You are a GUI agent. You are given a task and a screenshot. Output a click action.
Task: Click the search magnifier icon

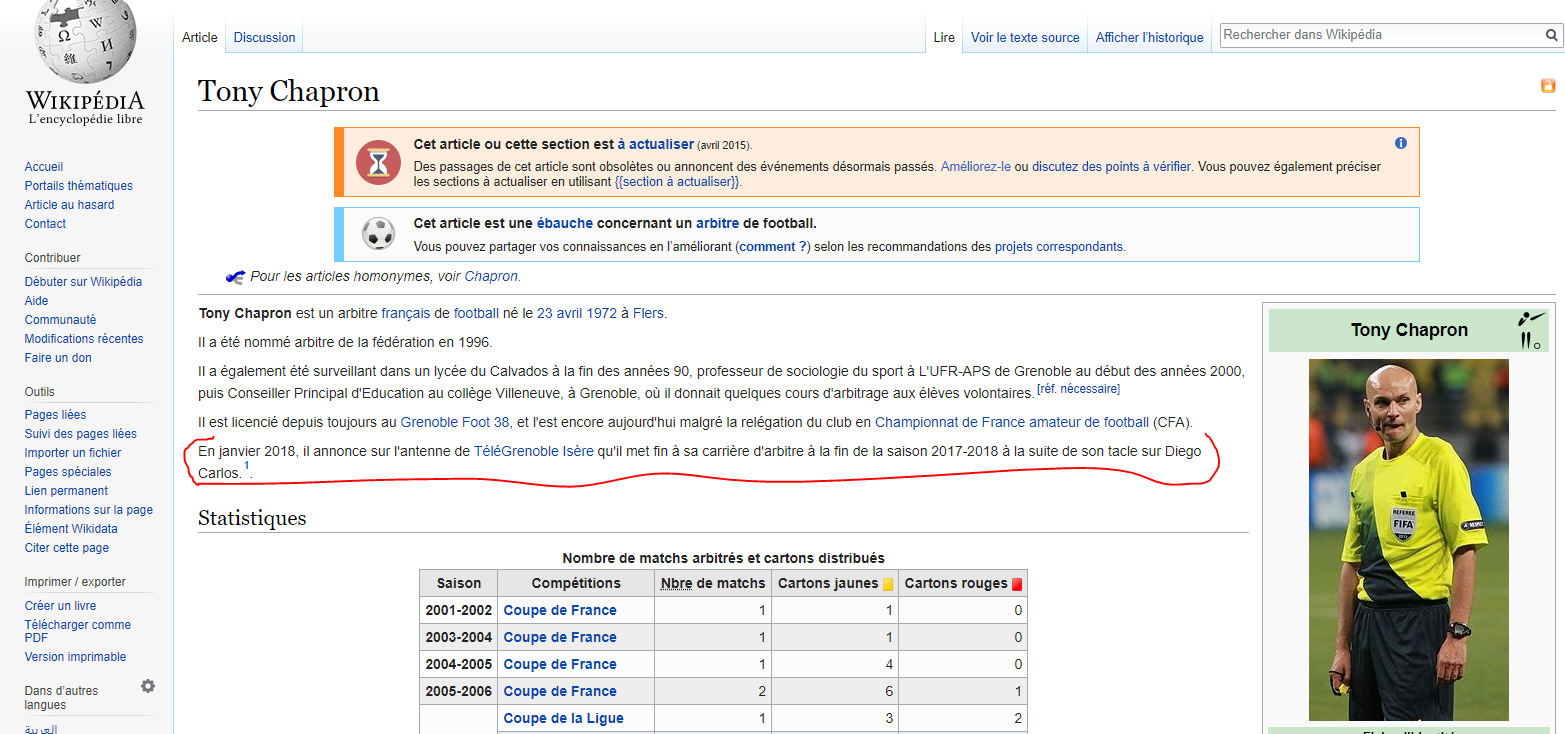point(1552,35)
